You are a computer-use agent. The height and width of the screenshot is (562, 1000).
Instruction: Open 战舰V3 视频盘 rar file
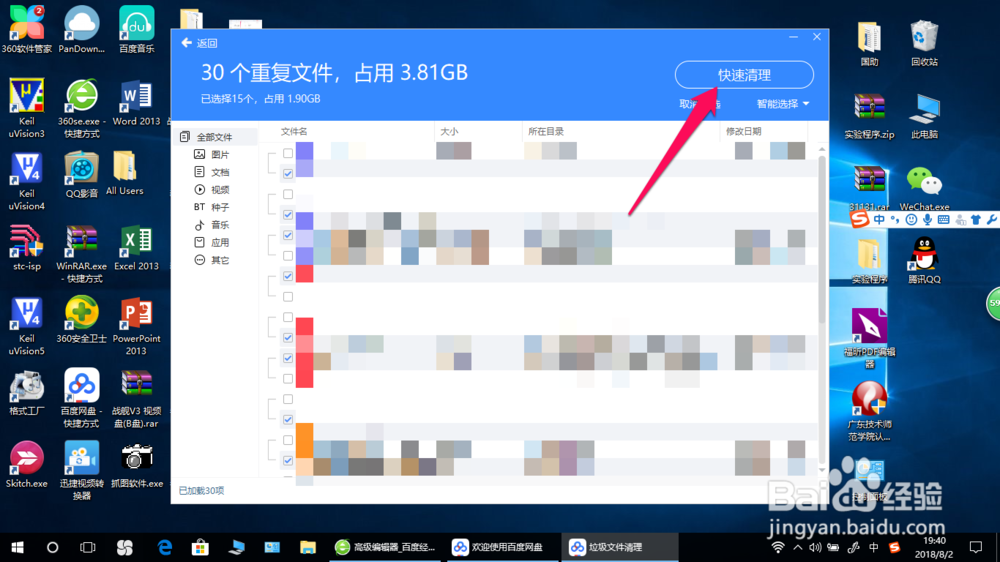click(136, 399)
